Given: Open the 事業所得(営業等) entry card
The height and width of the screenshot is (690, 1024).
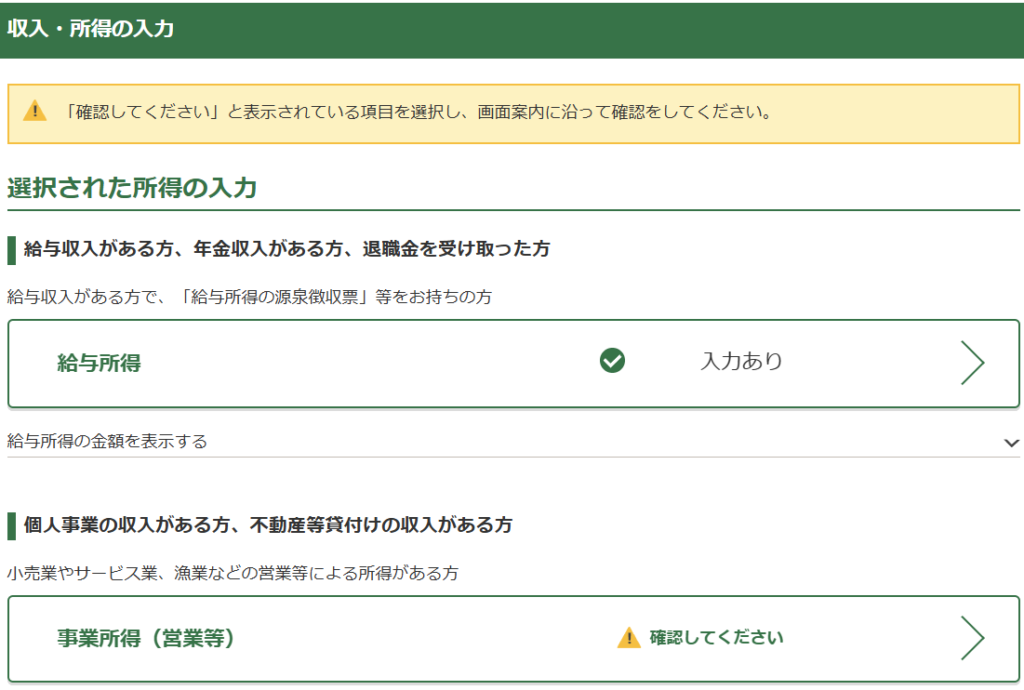Looking at the screenshot, I should tap(513, 639).
